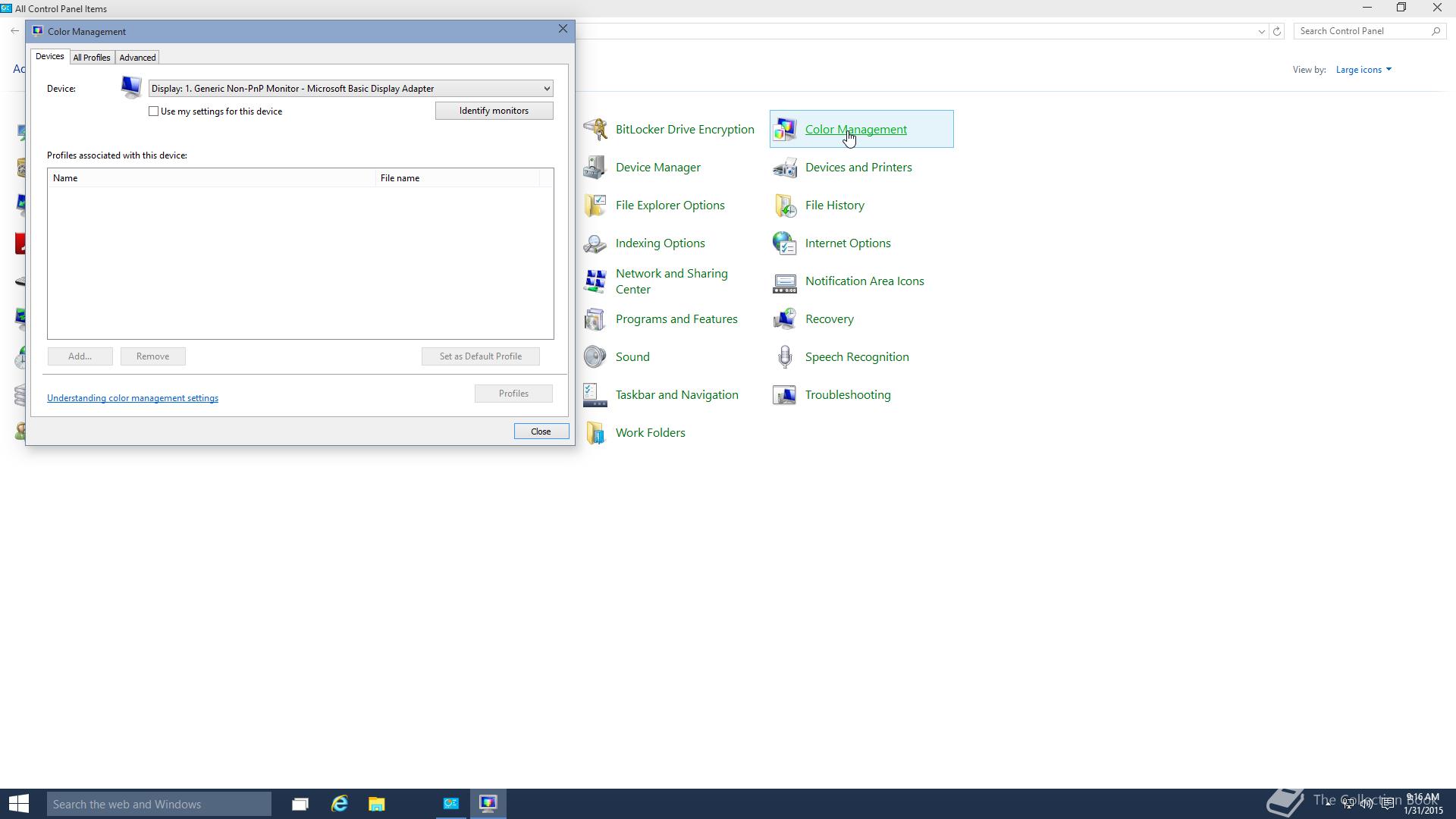Open the Programs and Features icon
The height and width of the screenshot is (819, 1456).
click(x=595, y=318)
